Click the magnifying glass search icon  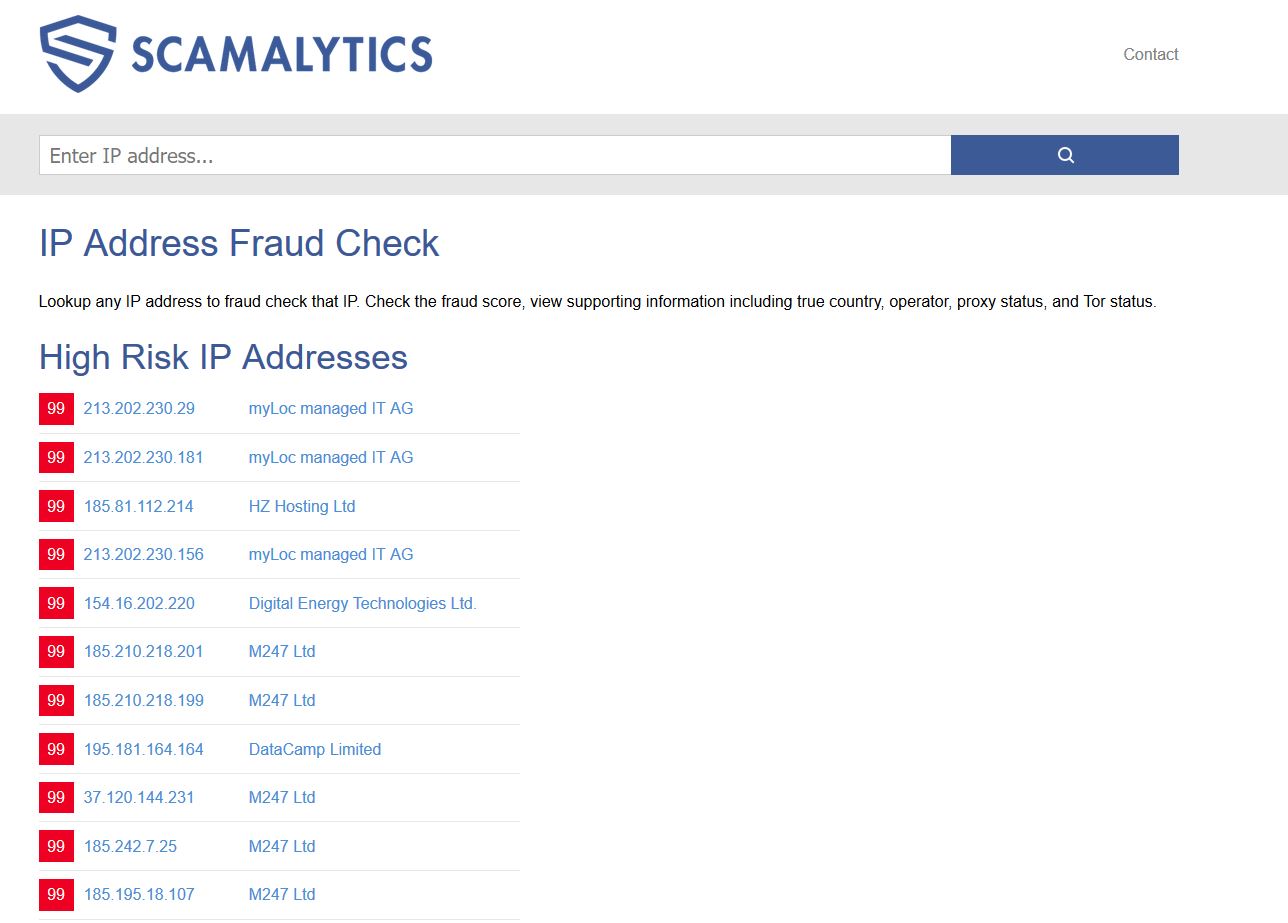(x=1063, y=155)
